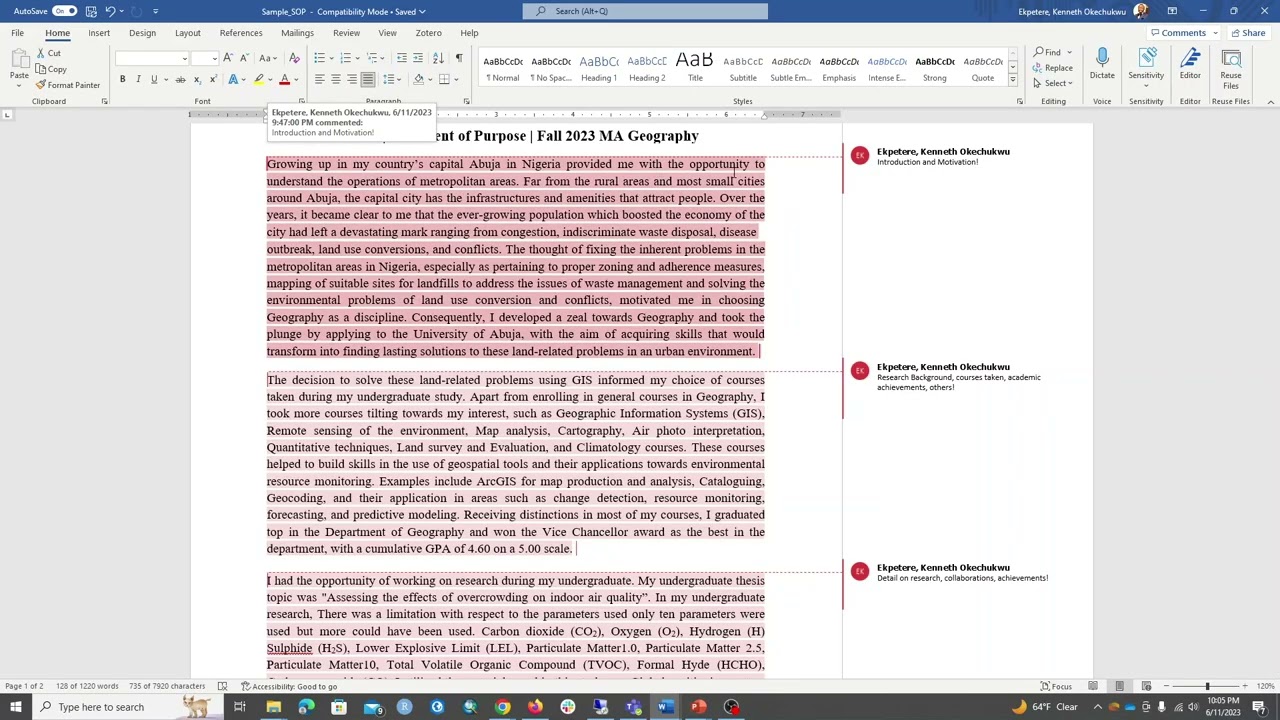Open PowerPoint from the taskbar
This screenshot has height=720, width=1280.
[699, 707]
